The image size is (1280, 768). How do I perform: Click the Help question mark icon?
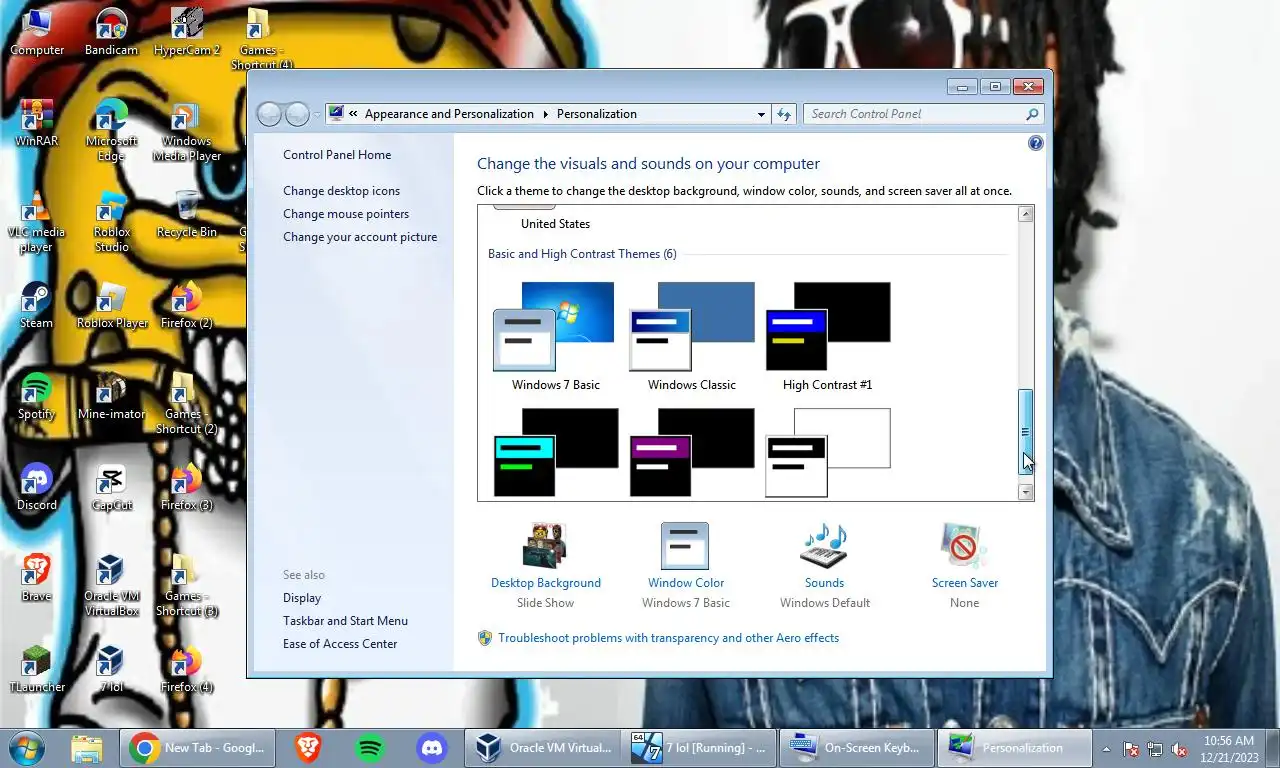click(1035, 144)
